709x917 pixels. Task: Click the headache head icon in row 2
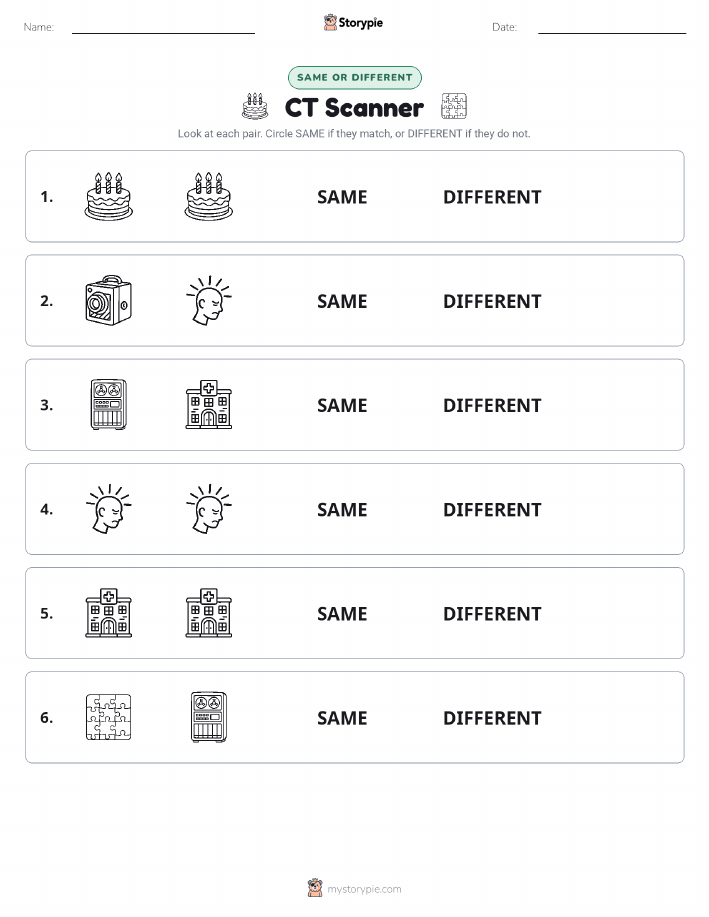click(x=209, y=301)
